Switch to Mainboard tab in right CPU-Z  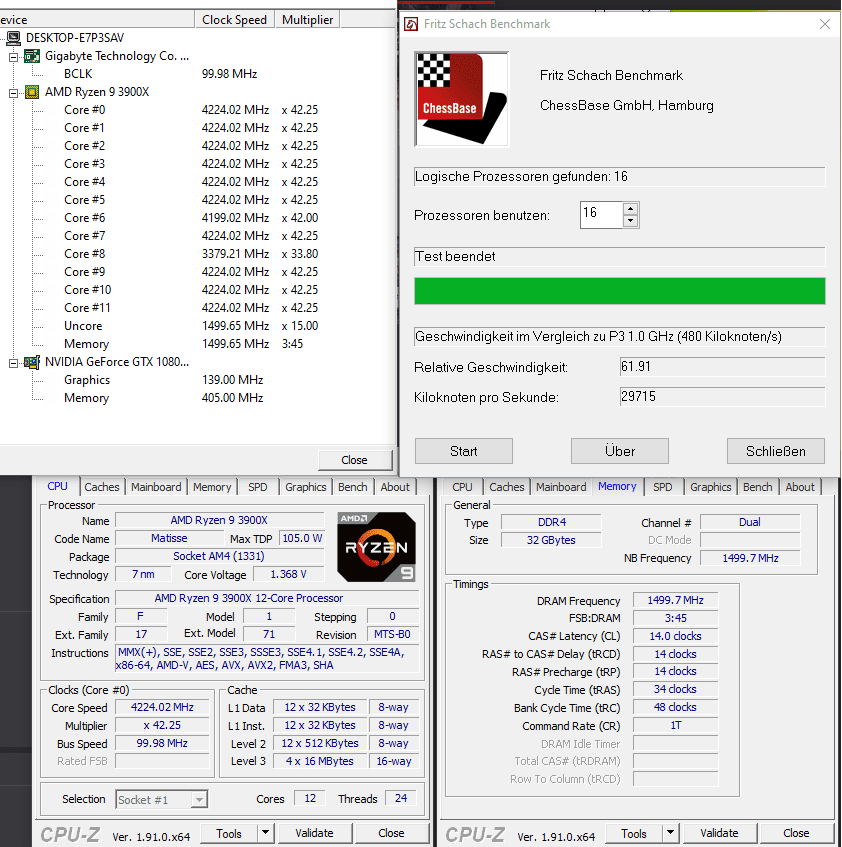pos(561,487)
